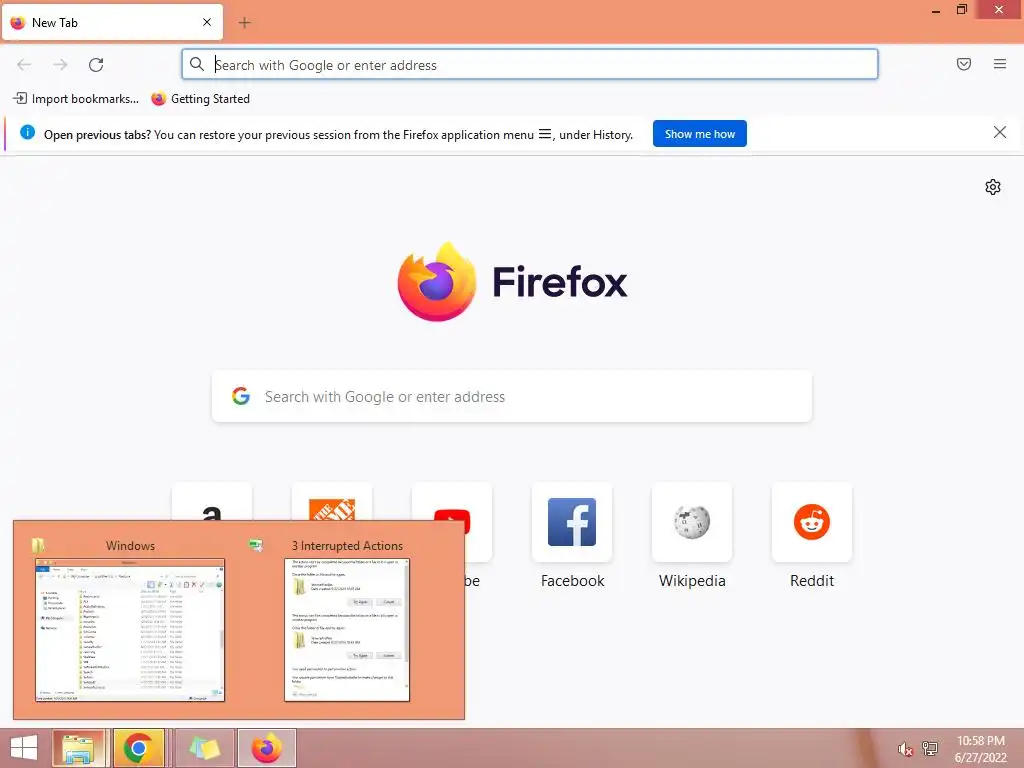Open Import bookmarks from toolbar

(x=76, y=99)
